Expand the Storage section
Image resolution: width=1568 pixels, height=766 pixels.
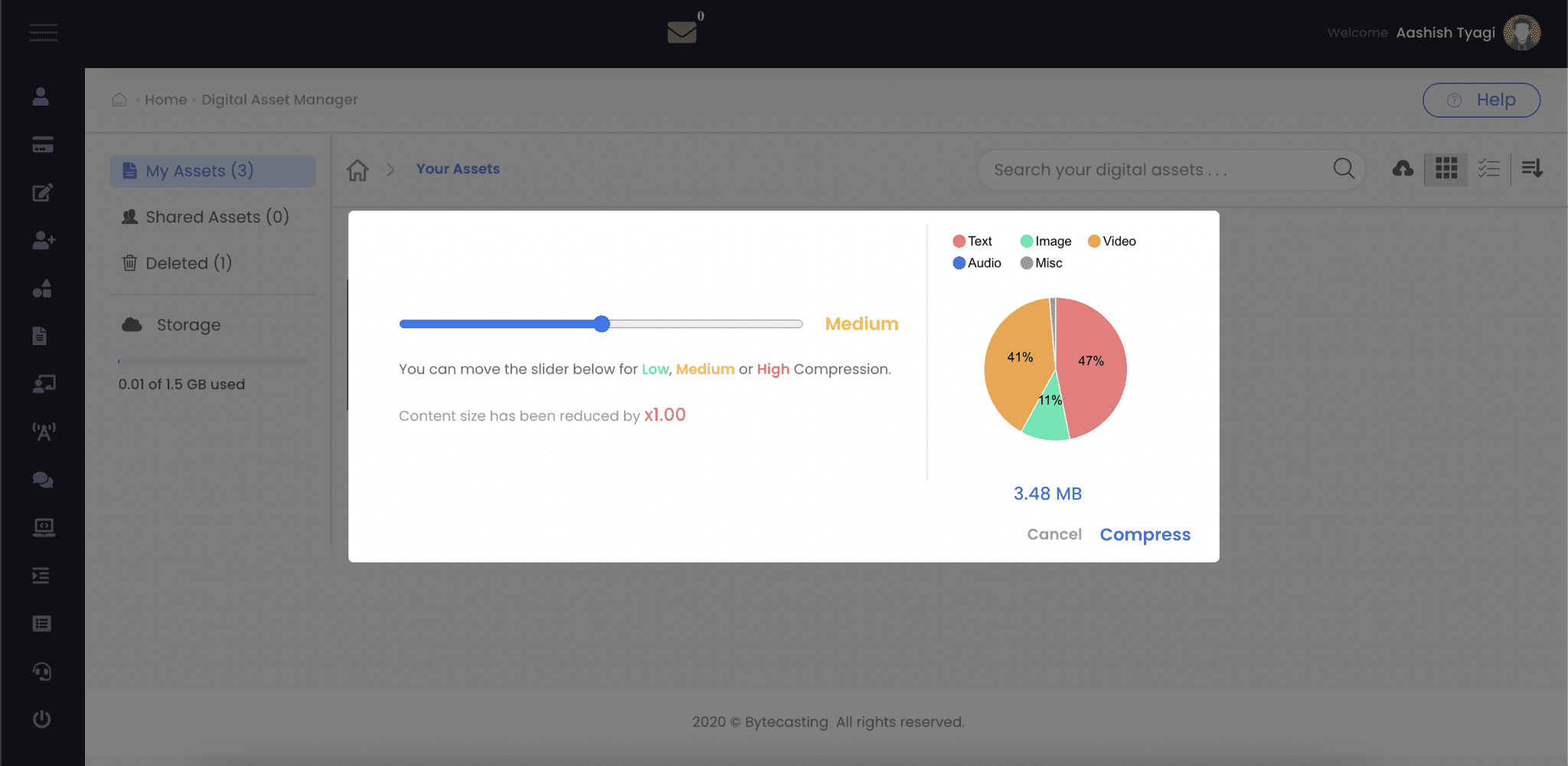188,324
